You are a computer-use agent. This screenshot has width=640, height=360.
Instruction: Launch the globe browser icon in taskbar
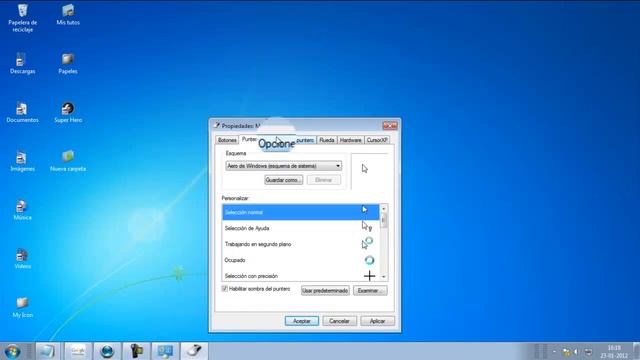click(x=107, y=351)
